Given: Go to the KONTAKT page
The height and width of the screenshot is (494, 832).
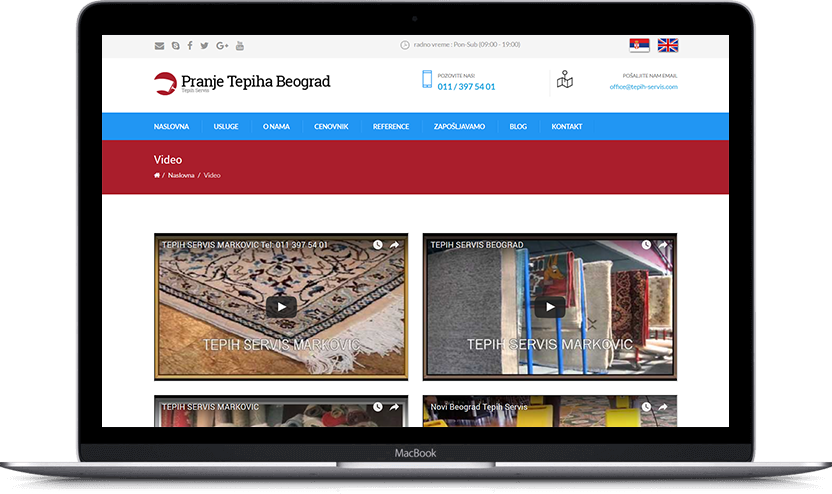Looking at the screenshot, I should (566, 127).
